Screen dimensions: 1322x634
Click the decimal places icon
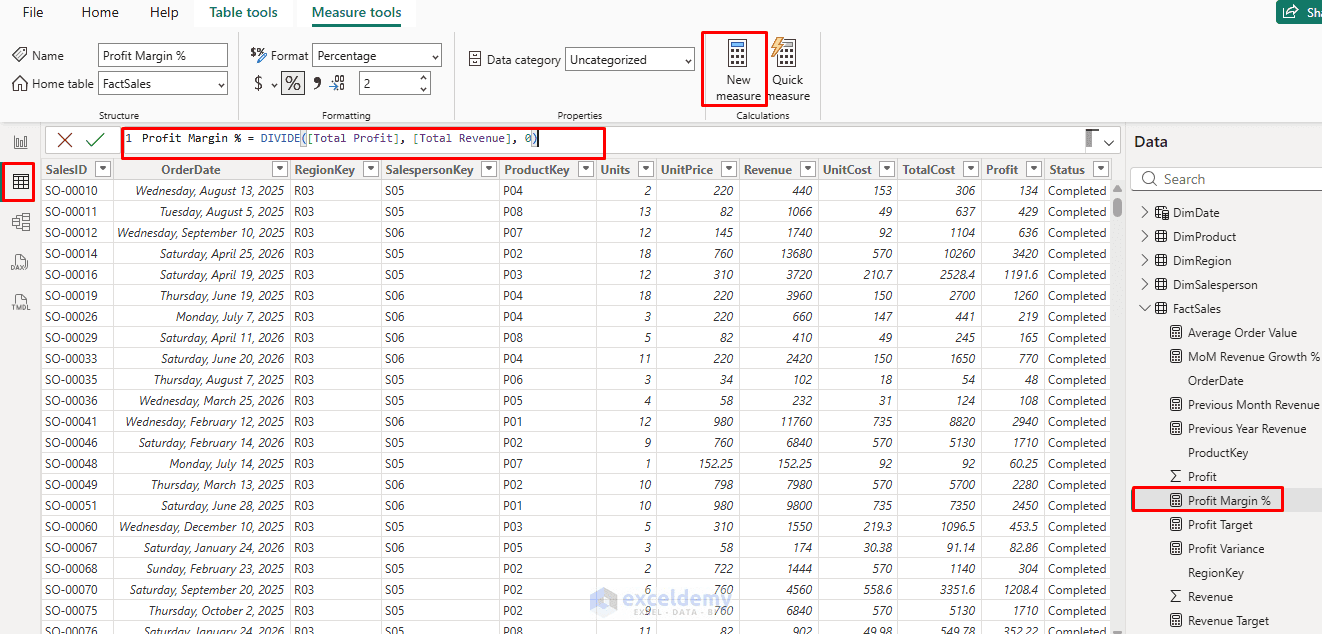pos(338,83)
